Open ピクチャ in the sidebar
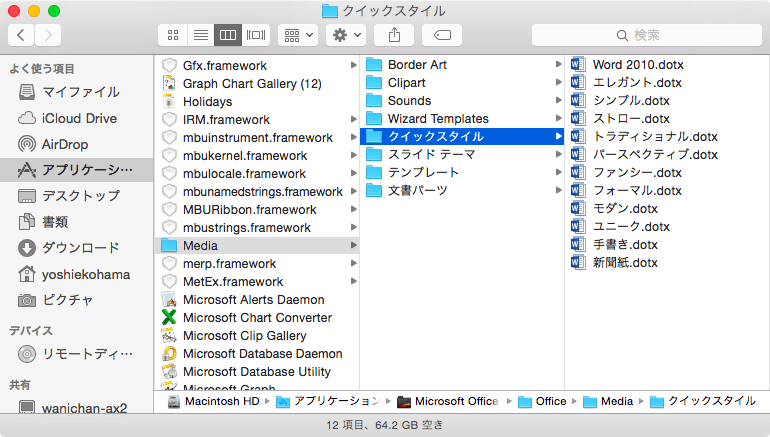Viewport: 770px width, 437px height. point(77,300)
